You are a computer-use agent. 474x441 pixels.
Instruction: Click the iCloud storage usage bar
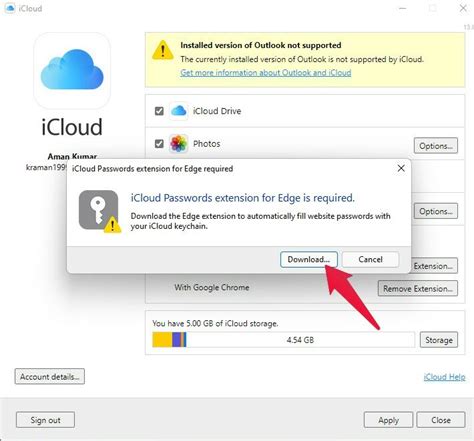coord(283,340)
